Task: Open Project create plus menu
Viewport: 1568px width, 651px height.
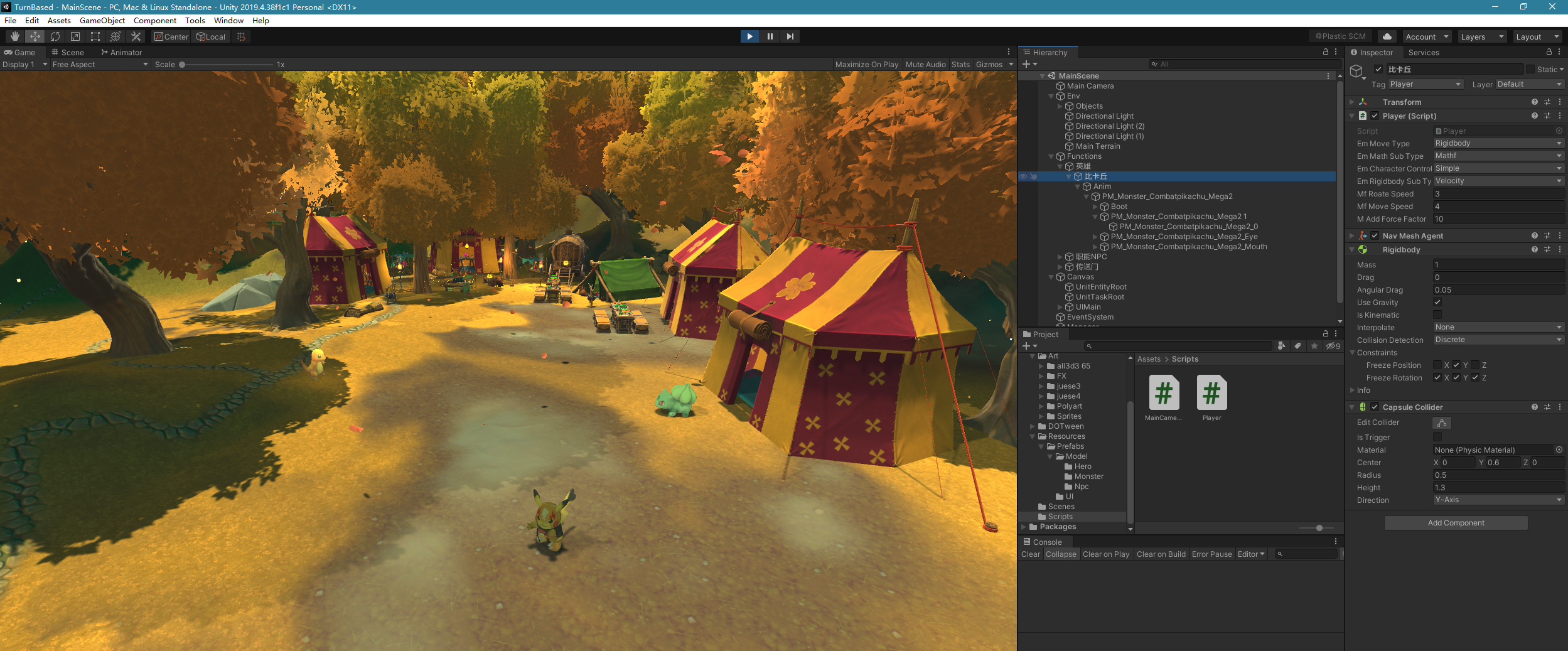Action: (1029, 346)
